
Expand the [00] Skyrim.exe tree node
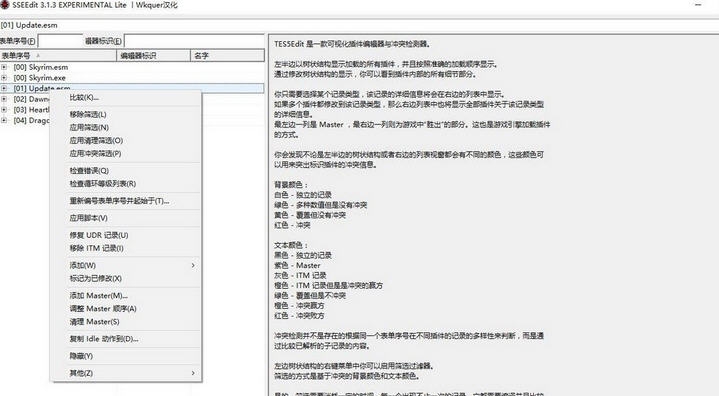tap(4, 77)
